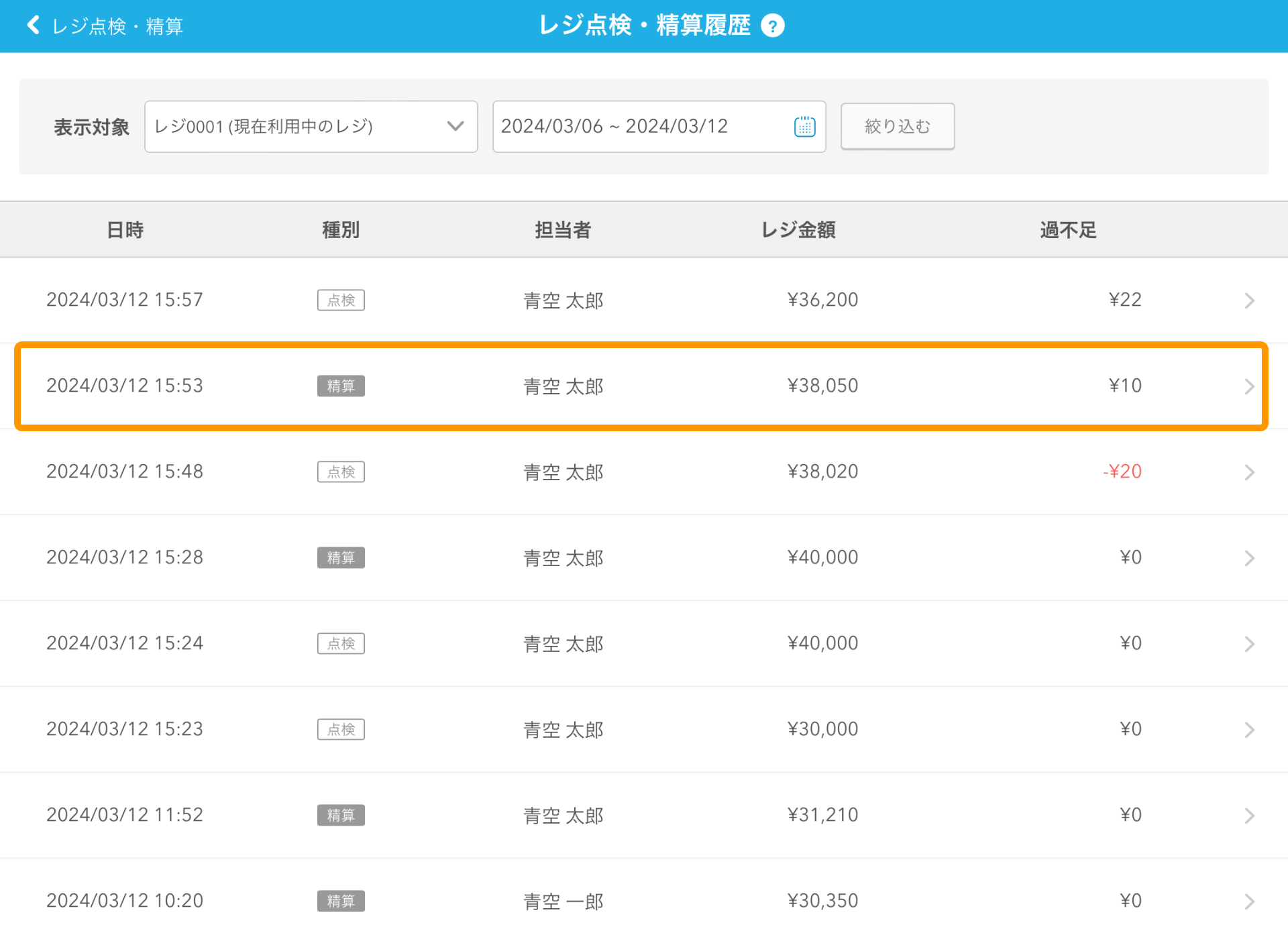This screenshot has width=1288, height=939.
Task: Click the 精算 badge in 10:20 row
Action: coord(341,901)
